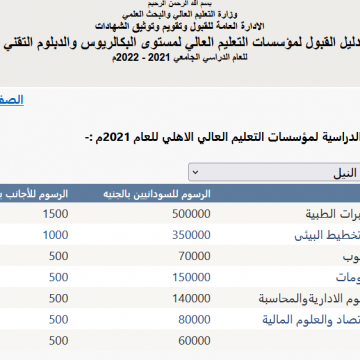The width and height of the screenshot is (360, 360).
Task: Select the الرسوم للسودانيين بالجنيه column header
Action: pos(157,194)
